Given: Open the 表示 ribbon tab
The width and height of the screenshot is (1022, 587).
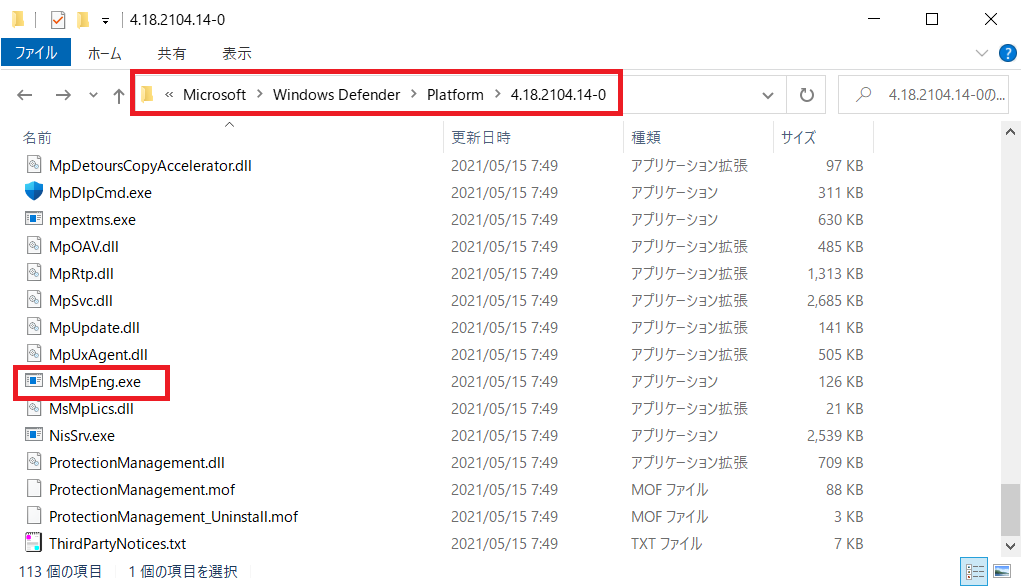Looking at the screenshot, I should click(237, 53).
